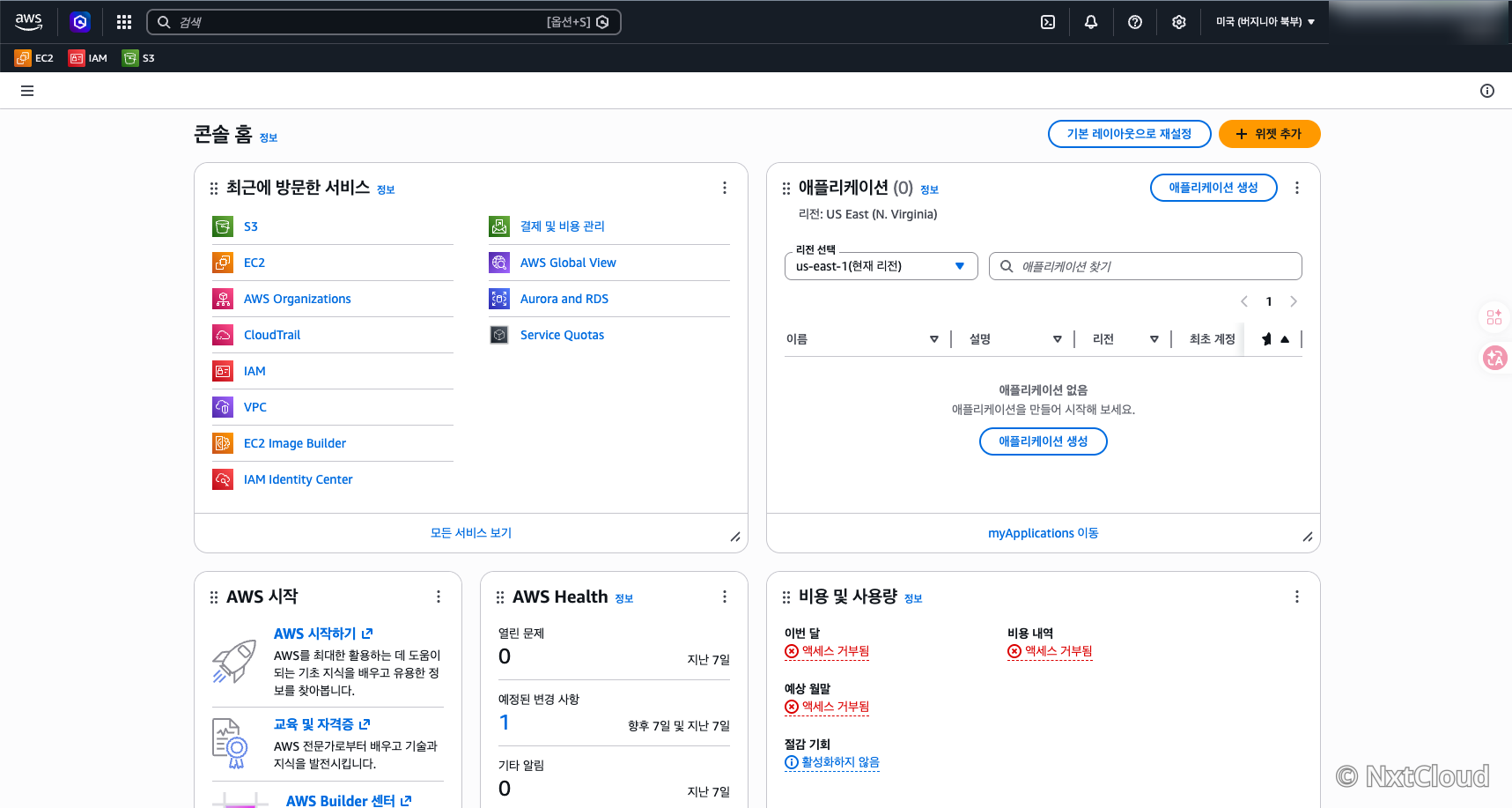Sort by the pinned favorites column arrow
Image resolution: width=1512 pixels, height=808 pixels.
[x=1285, y=339]
